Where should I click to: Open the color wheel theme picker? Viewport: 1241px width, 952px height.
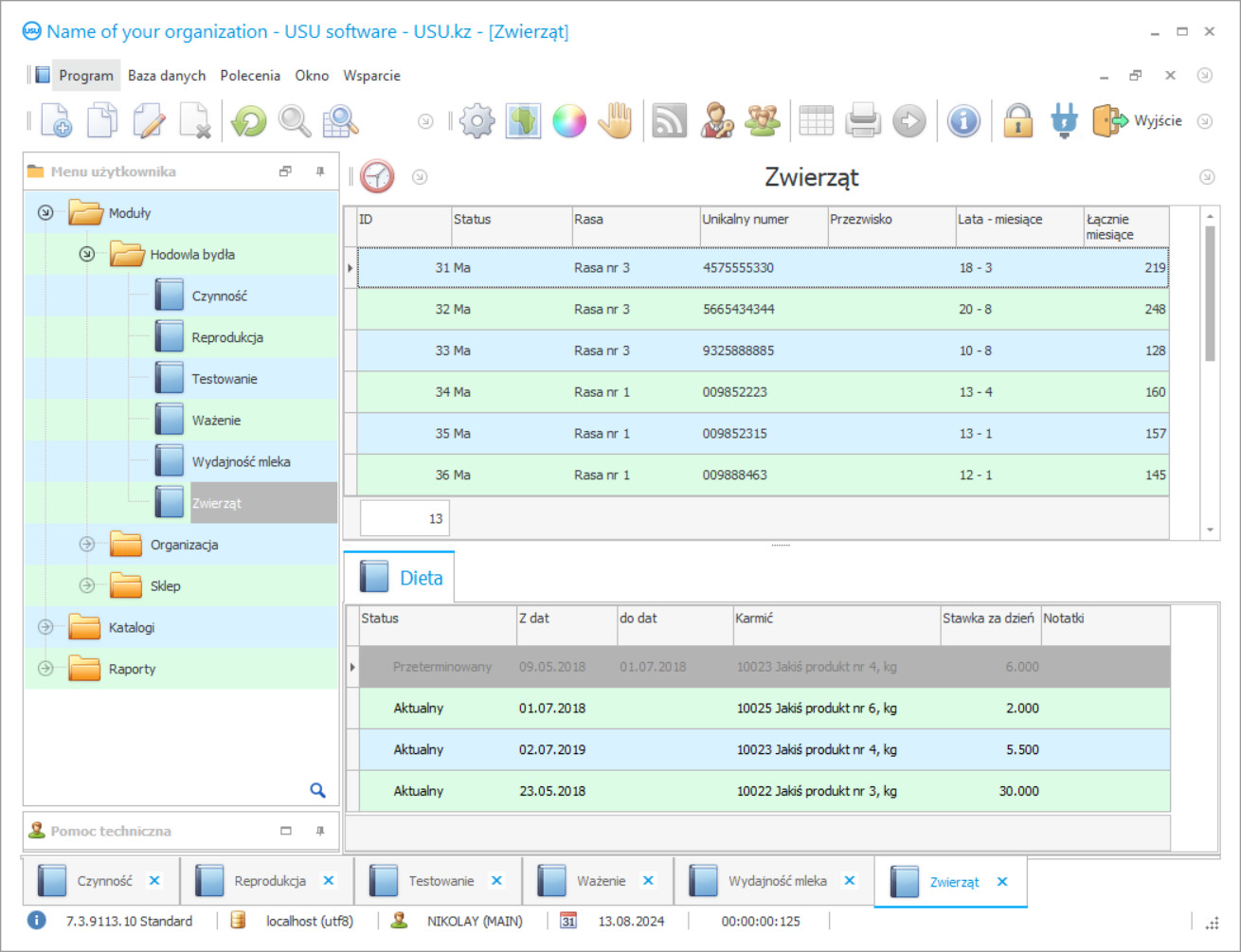569,121
